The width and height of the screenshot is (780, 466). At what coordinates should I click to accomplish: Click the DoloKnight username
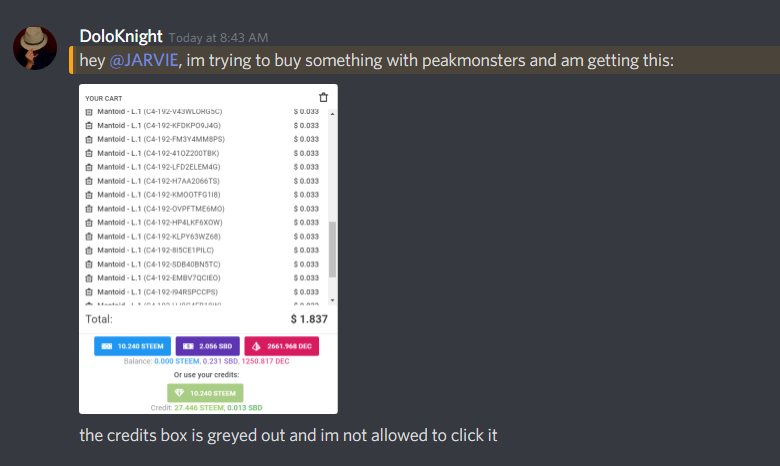[x=121, y=36]
